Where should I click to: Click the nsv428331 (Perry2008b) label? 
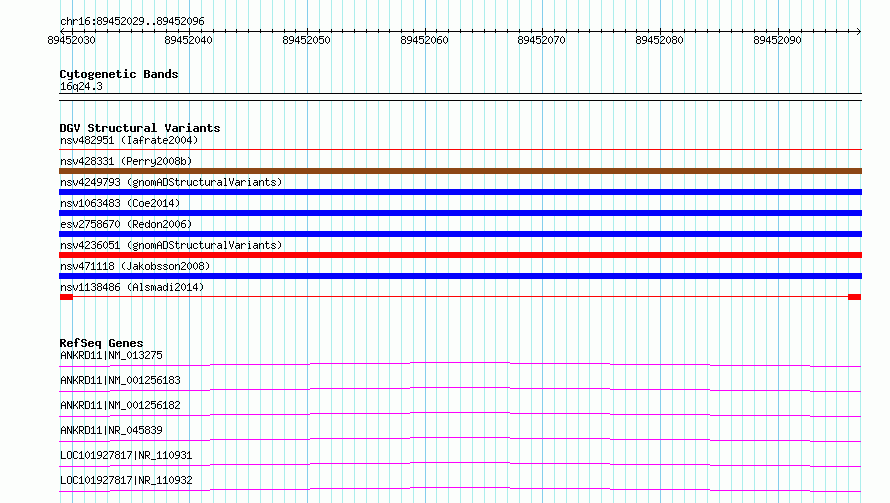tap(126, 161)
